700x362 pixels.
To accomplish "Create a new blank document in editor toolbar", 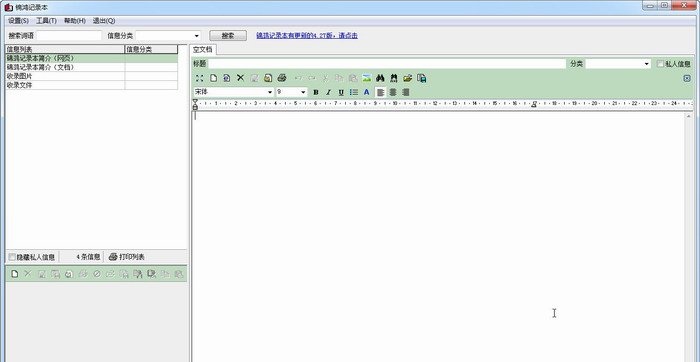I will click(213, 78).
